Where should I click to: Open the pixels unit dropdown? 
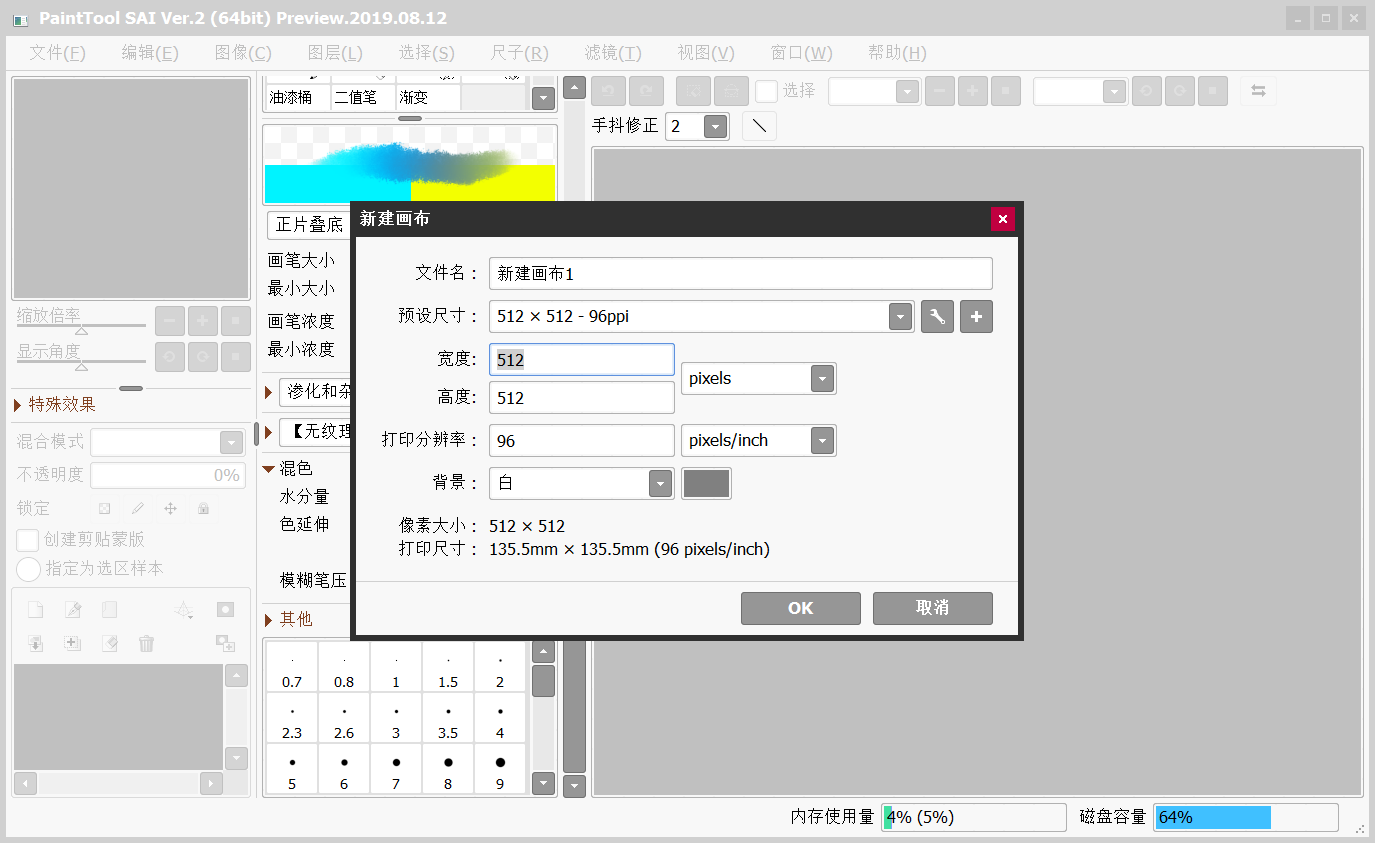[x=822, y=379]
